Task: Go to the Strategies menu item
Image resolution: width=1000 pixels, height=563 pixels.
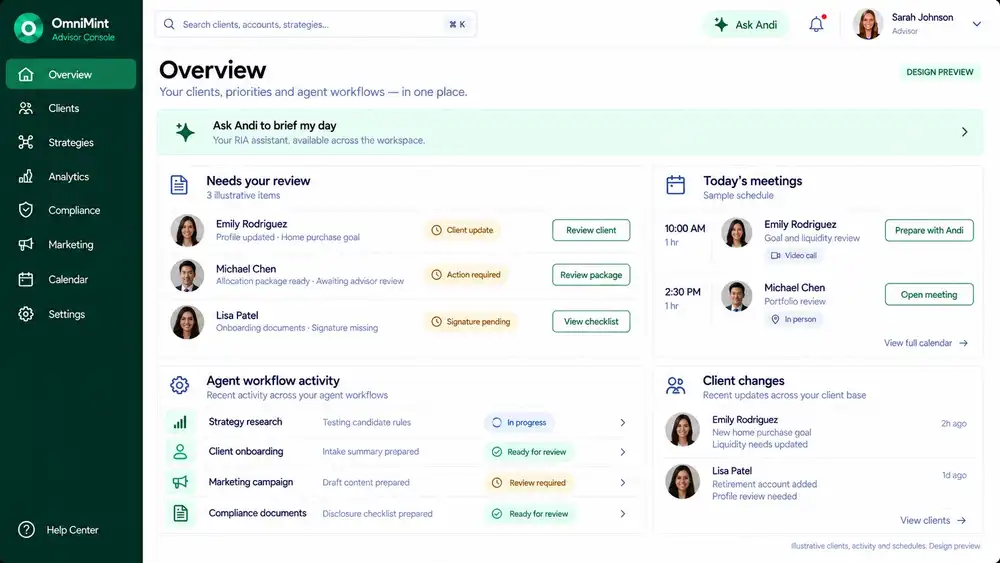Action: 71,142
